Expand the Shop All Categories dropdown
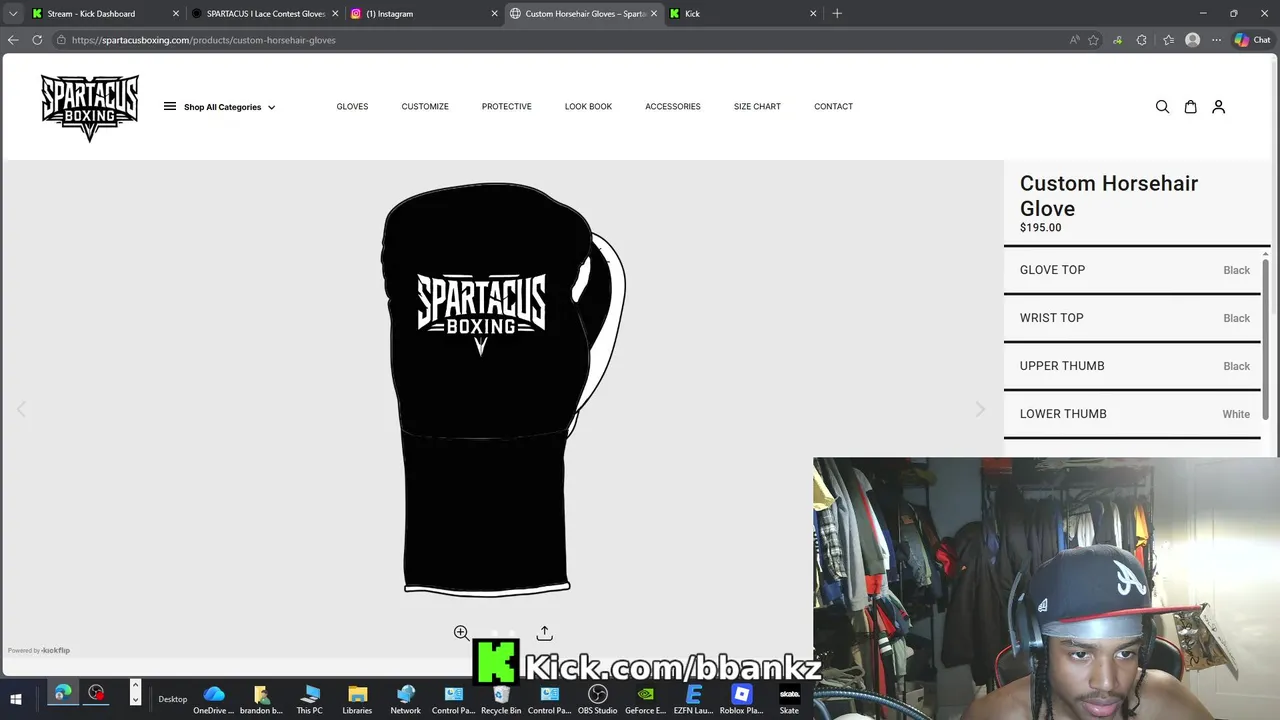The width and height of the screenshot is (1280, 720). coord(229,107)
